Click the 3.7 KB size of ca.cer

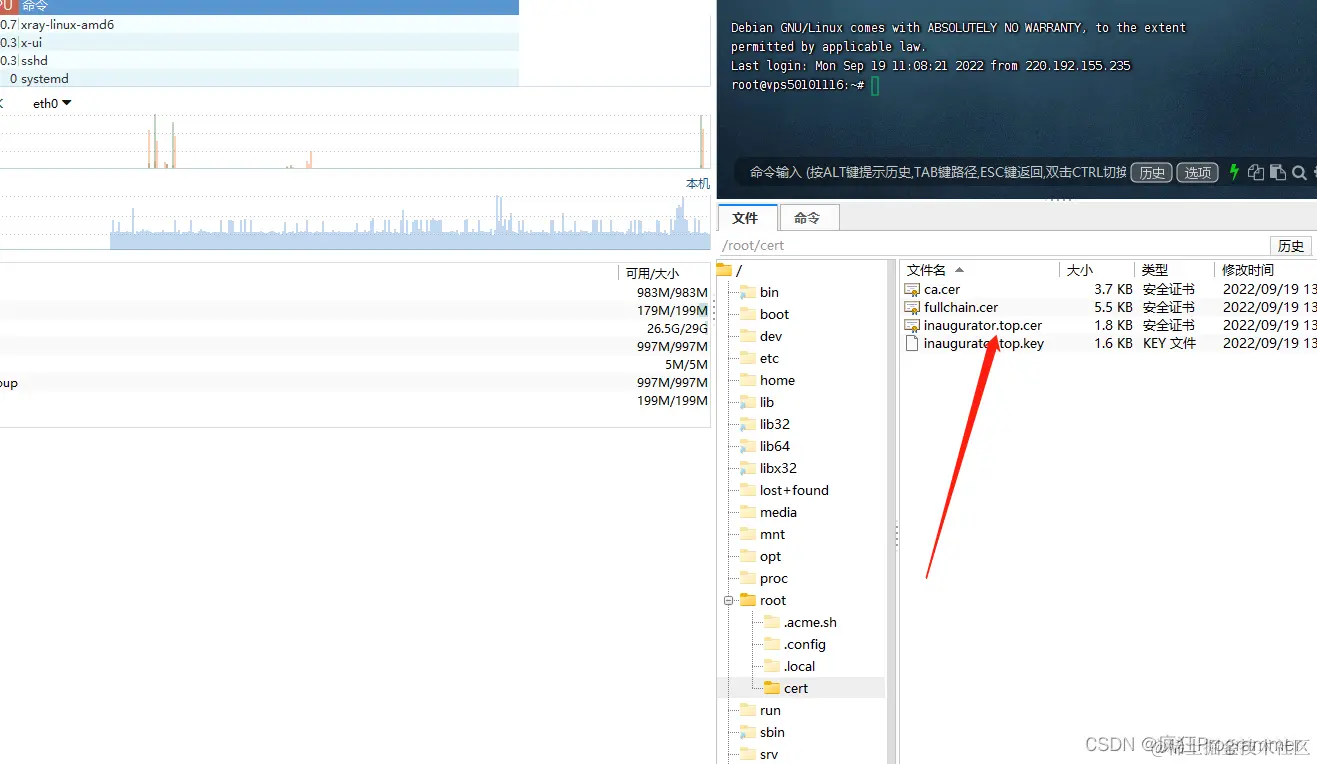(x=1113, y=289)
